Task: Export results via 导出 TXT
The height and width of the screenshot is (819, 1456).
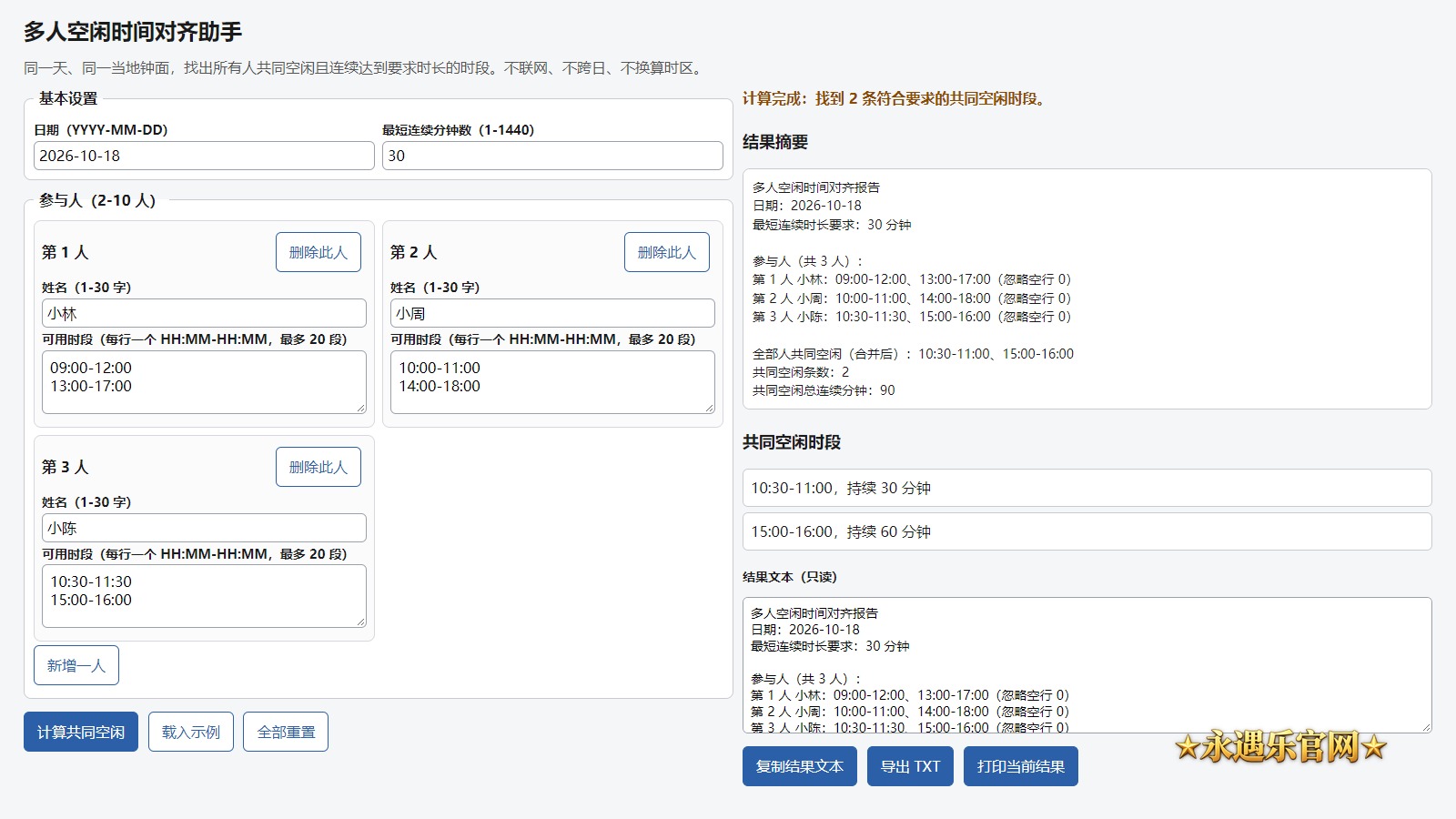Action: 910,766
